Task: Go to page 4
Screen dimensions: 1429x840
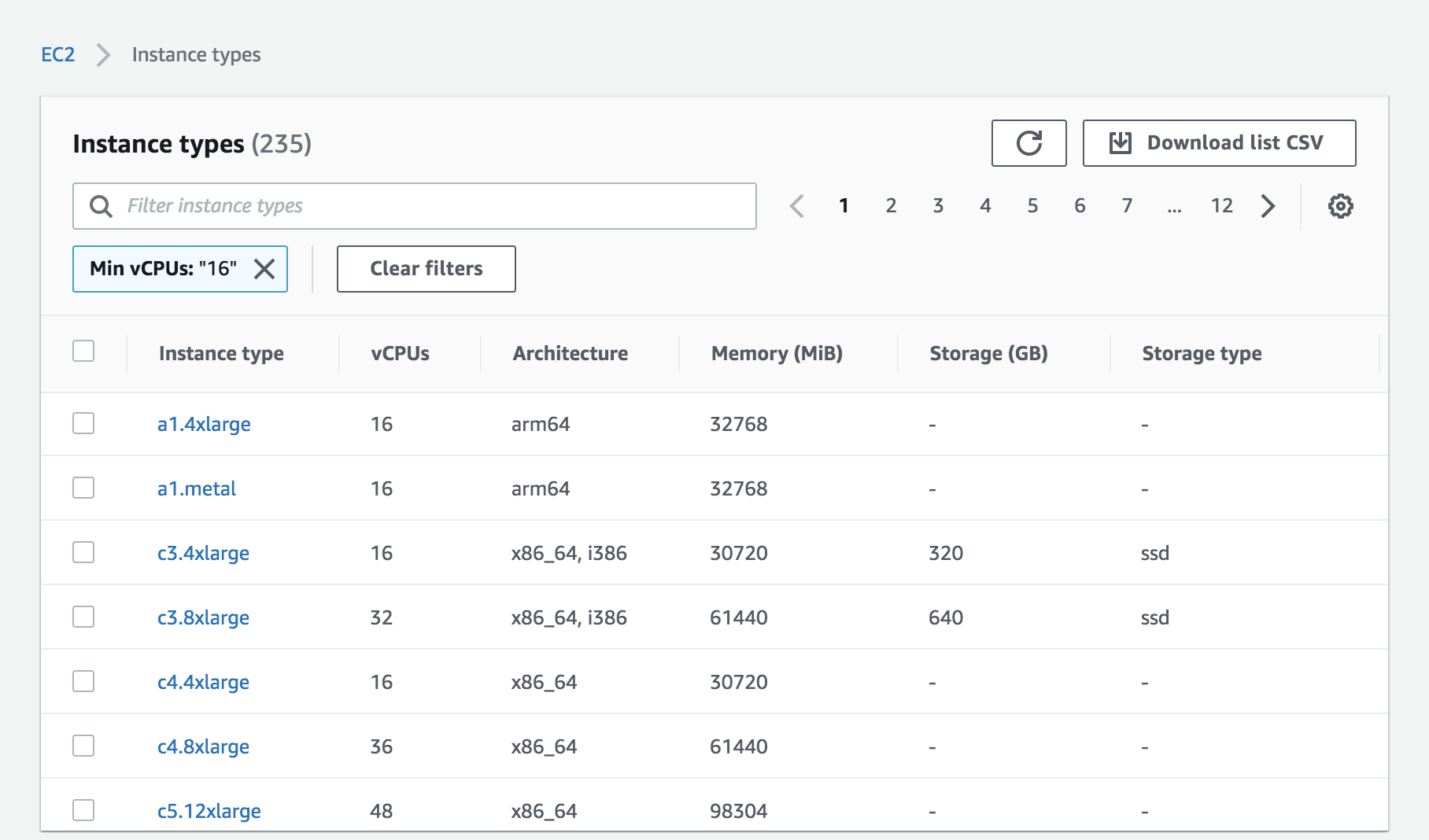Action: pyautogui.click(x=985, y=206)
